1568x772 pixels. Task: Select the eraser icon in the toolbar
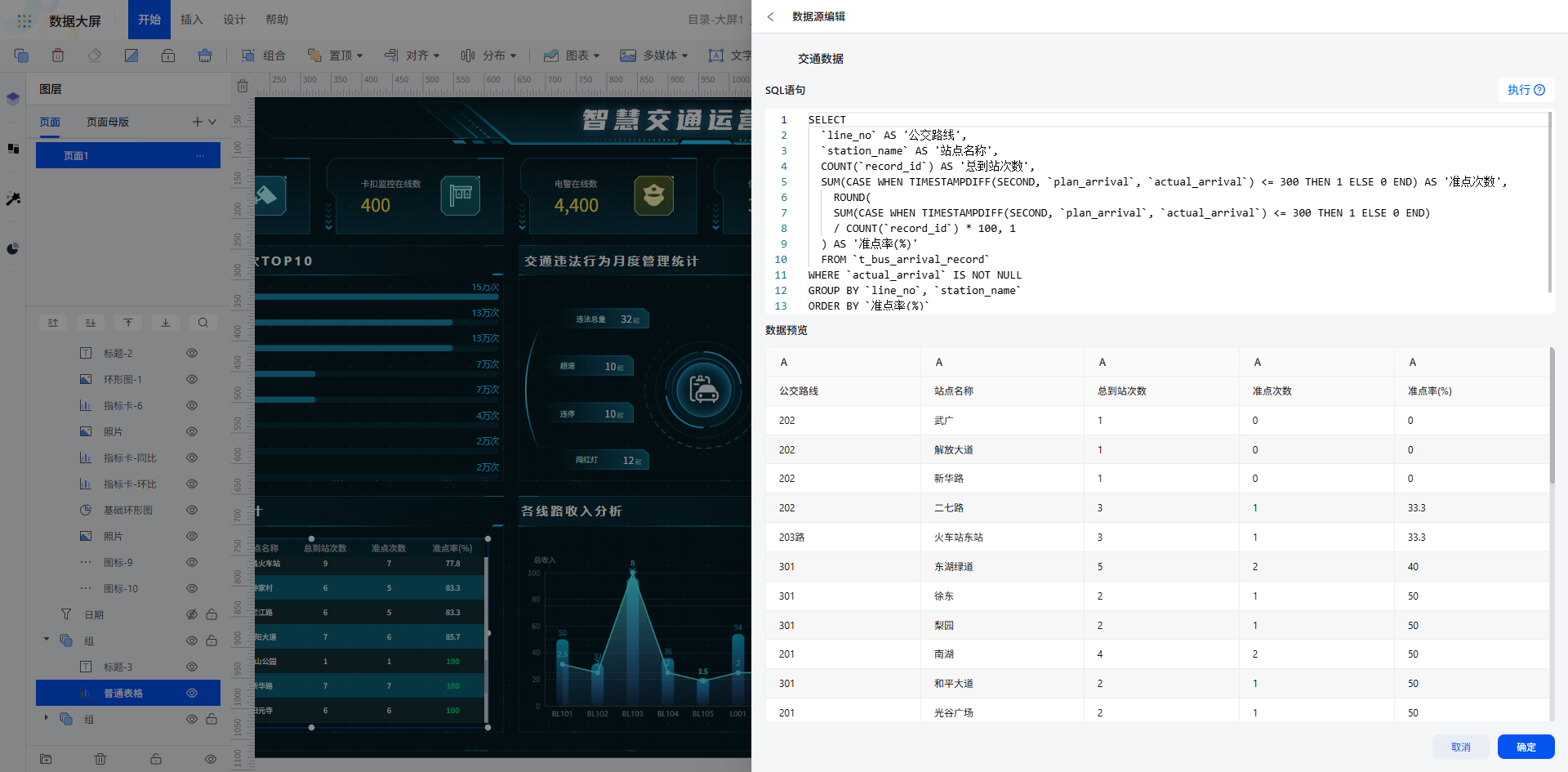(95, 56)
